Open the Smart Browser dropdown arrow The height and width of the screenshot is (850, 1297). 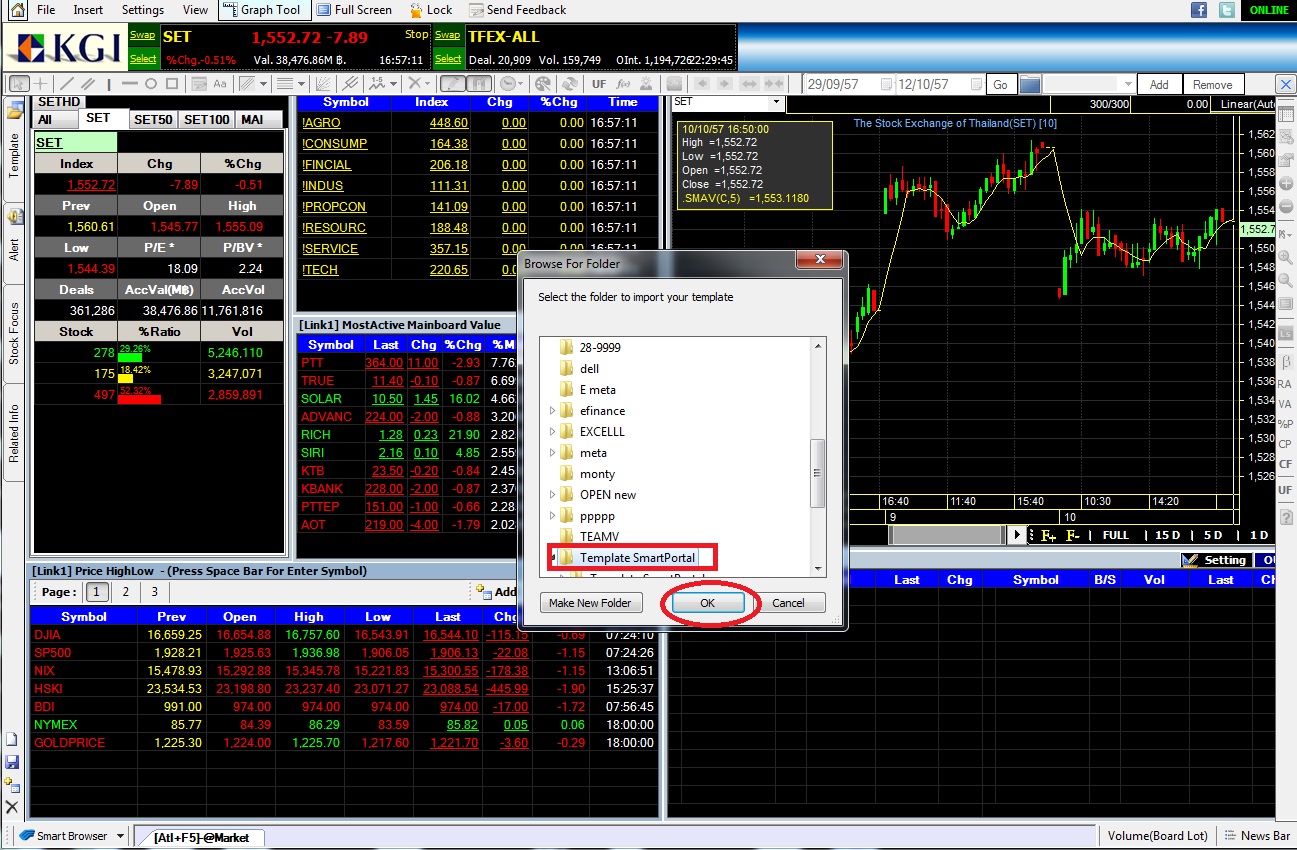[x=120, y=836]
